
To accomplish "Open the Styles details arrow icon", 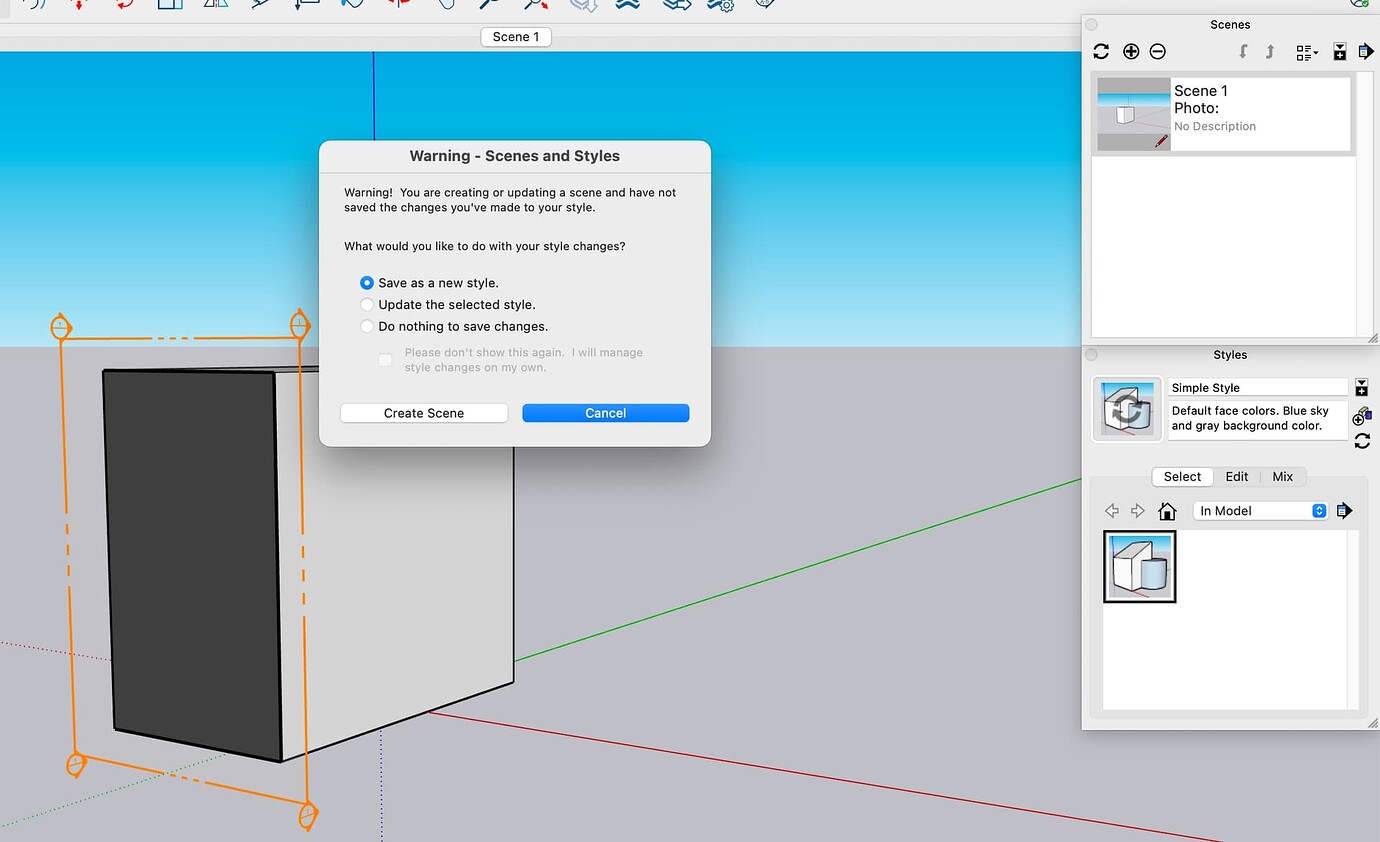I will click(x=1344, y=511).
